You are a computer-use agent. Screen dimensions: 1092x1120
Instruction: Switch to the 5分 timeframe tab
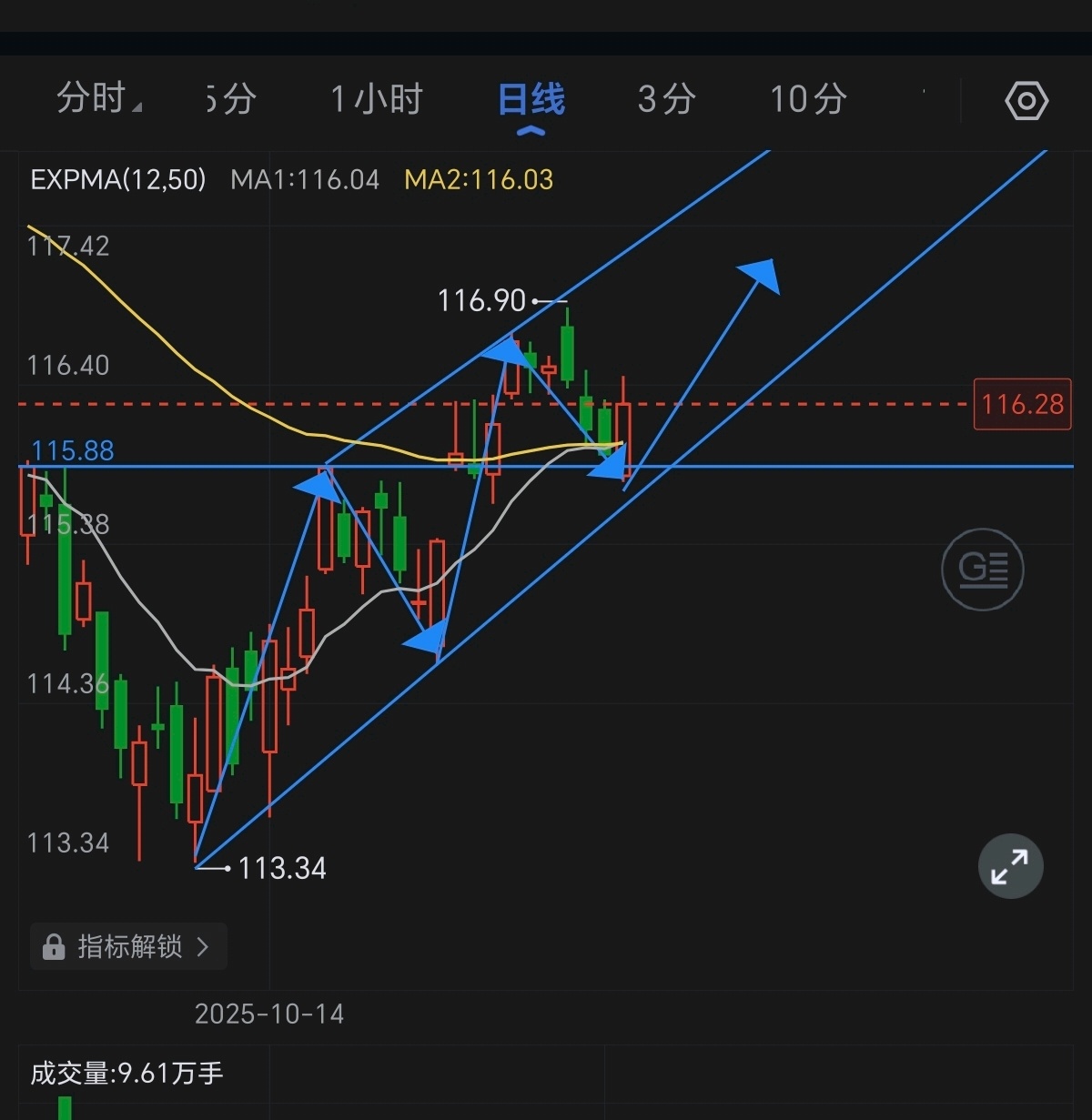pos(231,99)
